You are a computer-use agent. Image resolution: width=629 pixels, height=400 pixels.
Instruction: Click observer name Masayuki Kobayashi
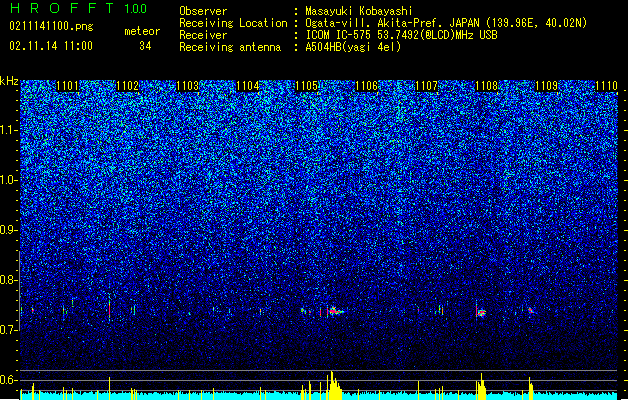coord(359,11)
